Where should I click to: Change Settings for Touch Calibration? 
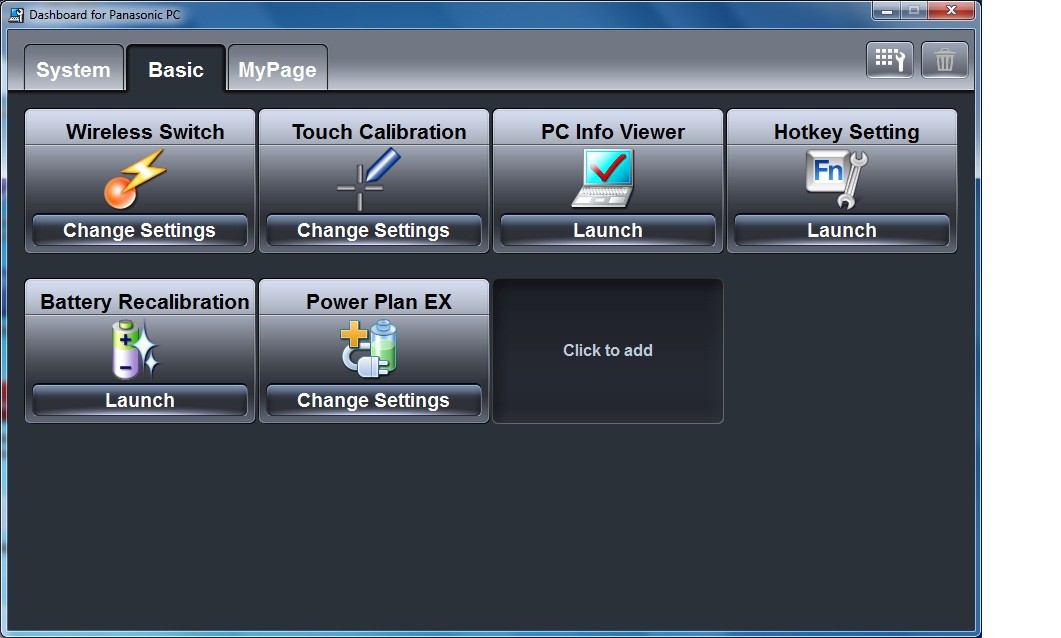point(374,230)
